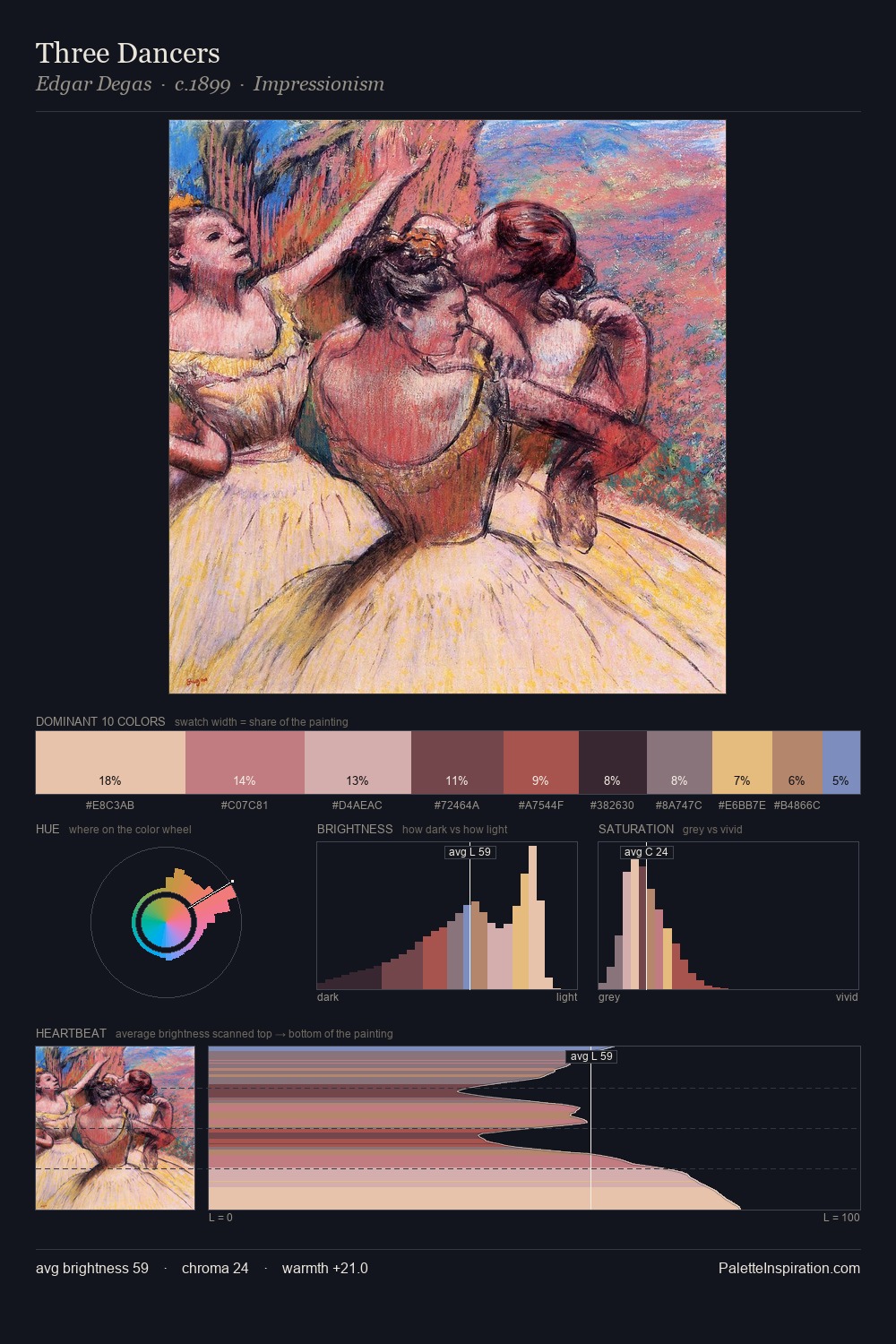The width and height of the screenshot is (896, 1344).
Task: Click the DOMINANT 10 COLORS heading
Action: [x=100, y=721]
